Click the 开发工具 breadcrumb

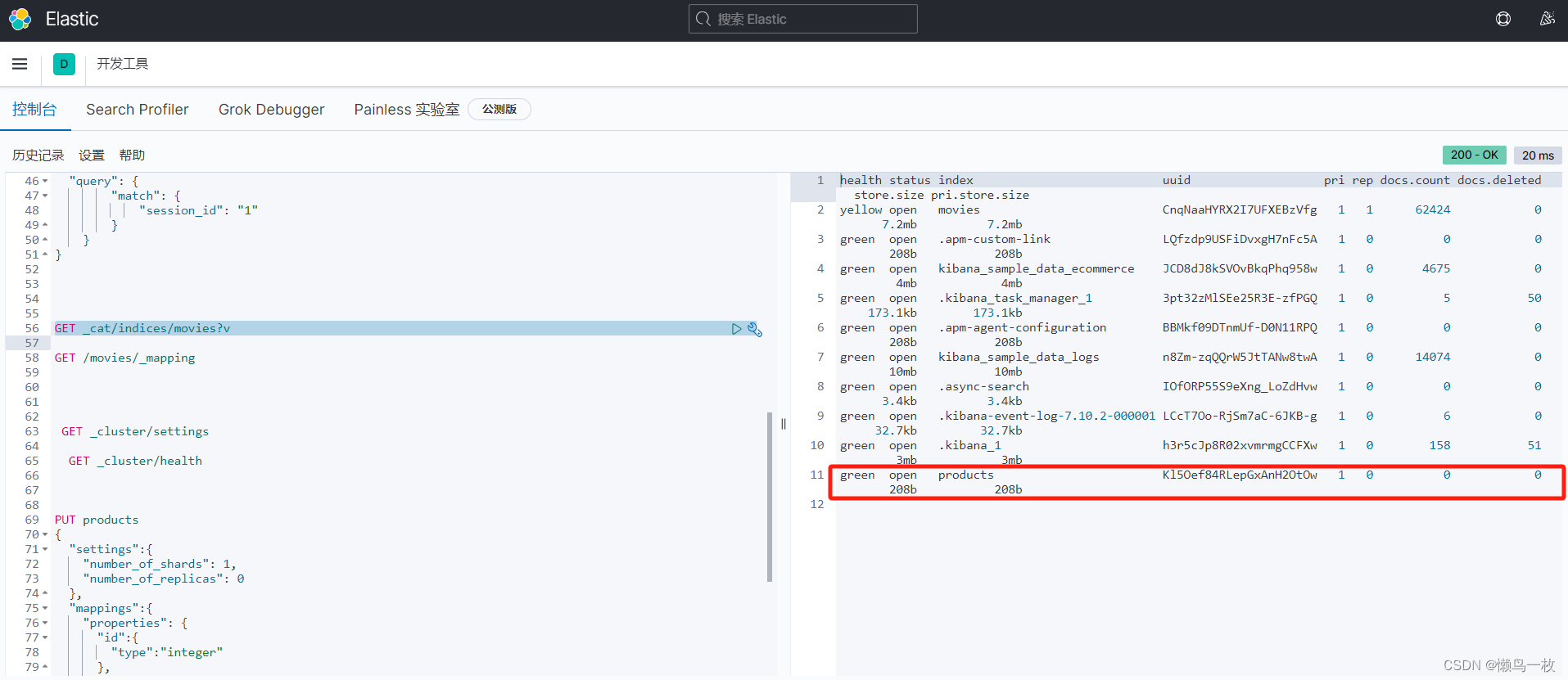pos(123,64)
